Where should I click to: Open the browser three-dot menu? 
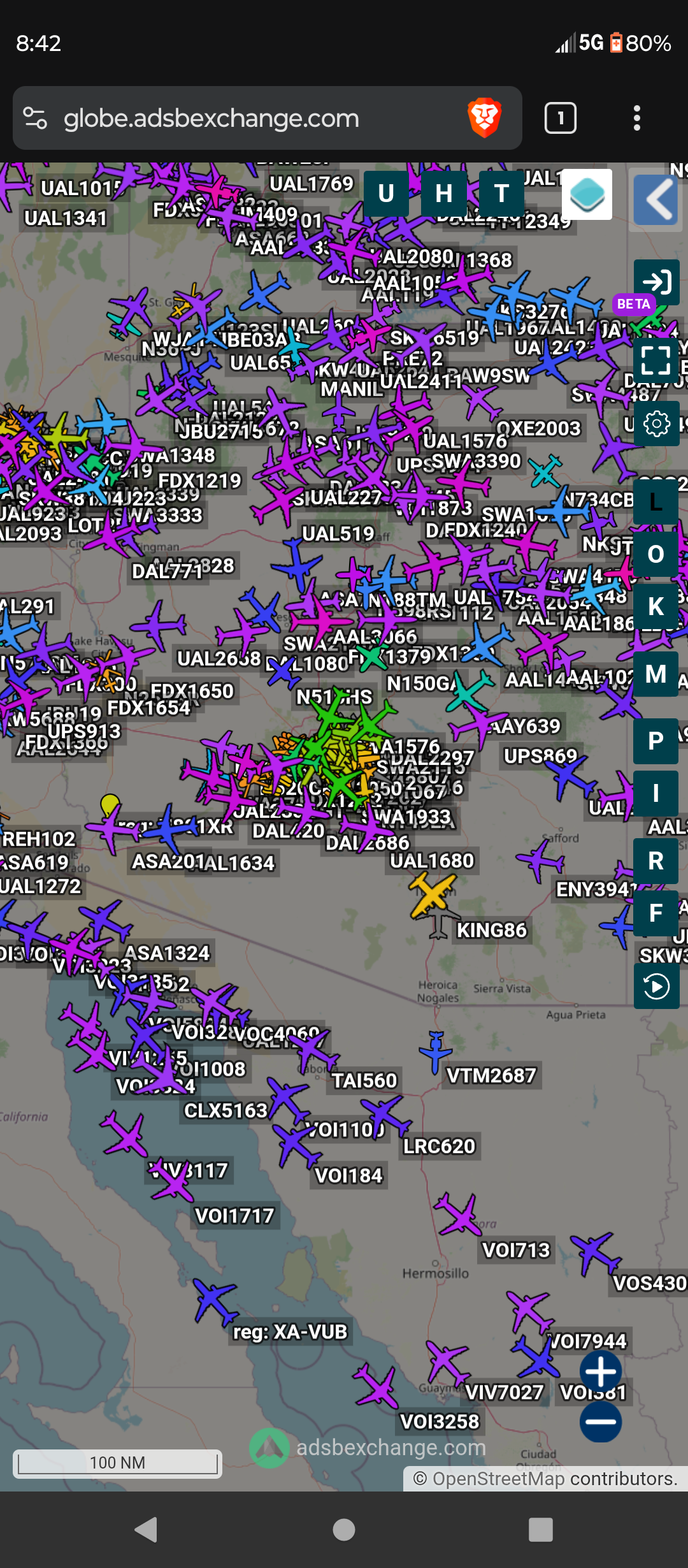click(637, 118)
